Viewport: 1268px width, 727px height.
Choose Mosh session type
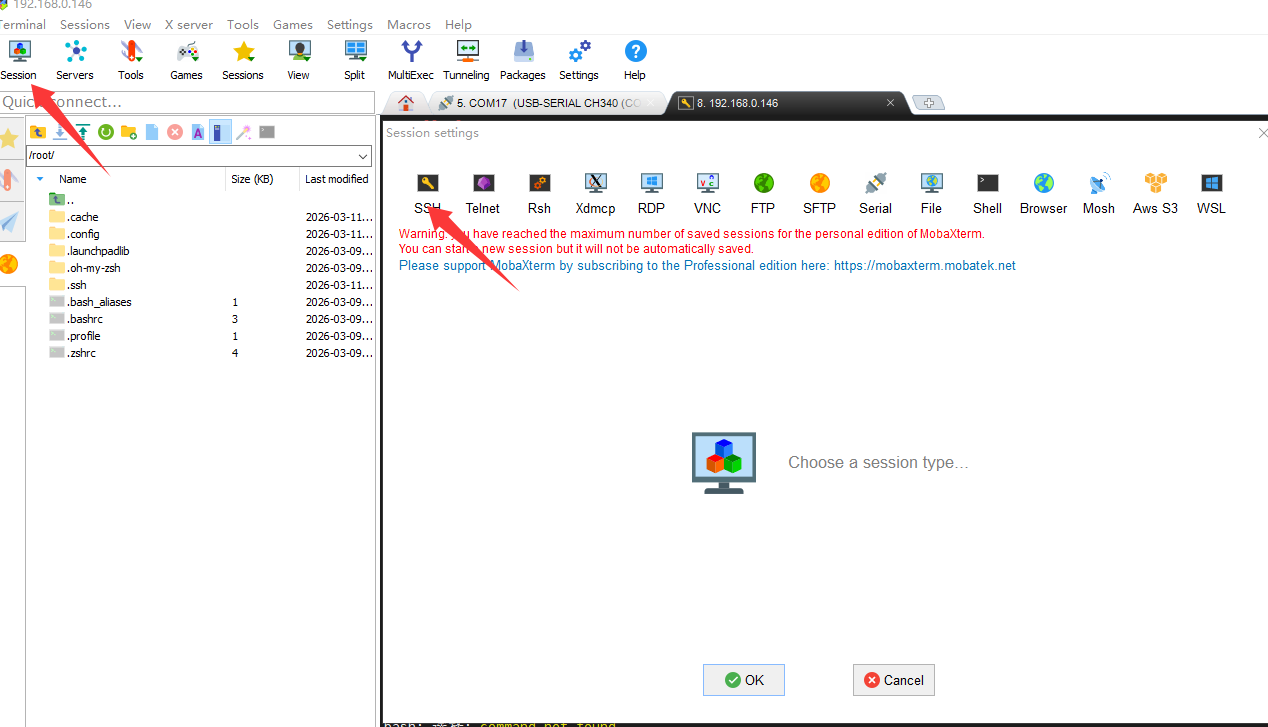pos(1099,194)
